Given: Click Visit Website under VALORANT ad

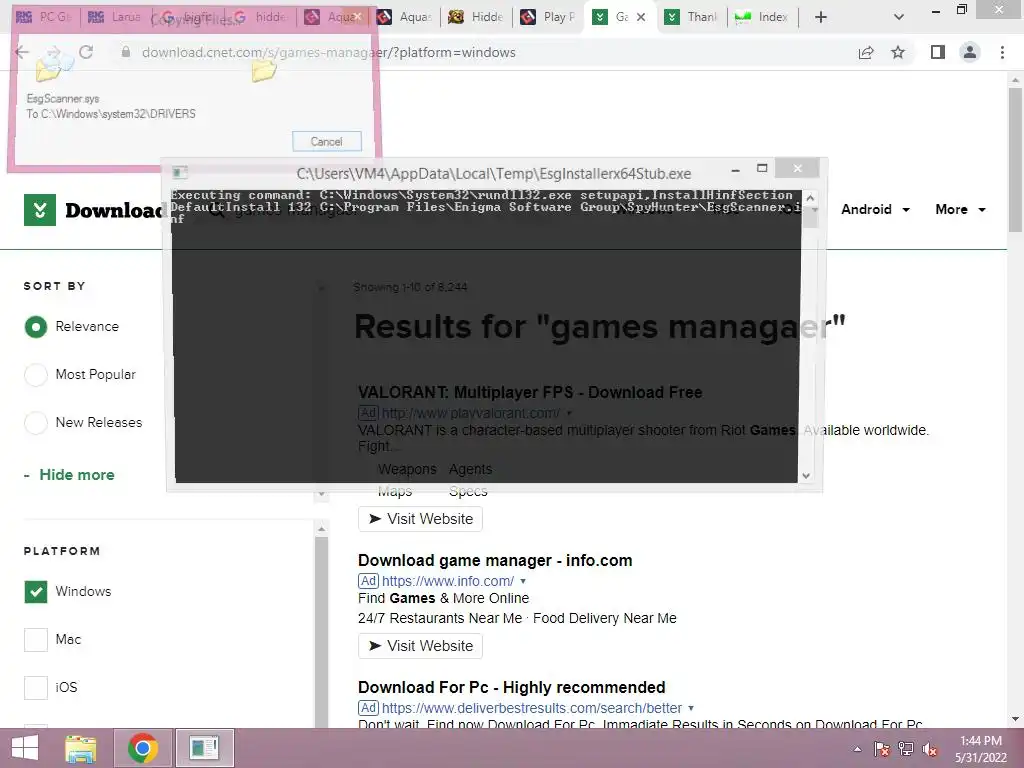Looking at the screenshot, I should 421,519.
